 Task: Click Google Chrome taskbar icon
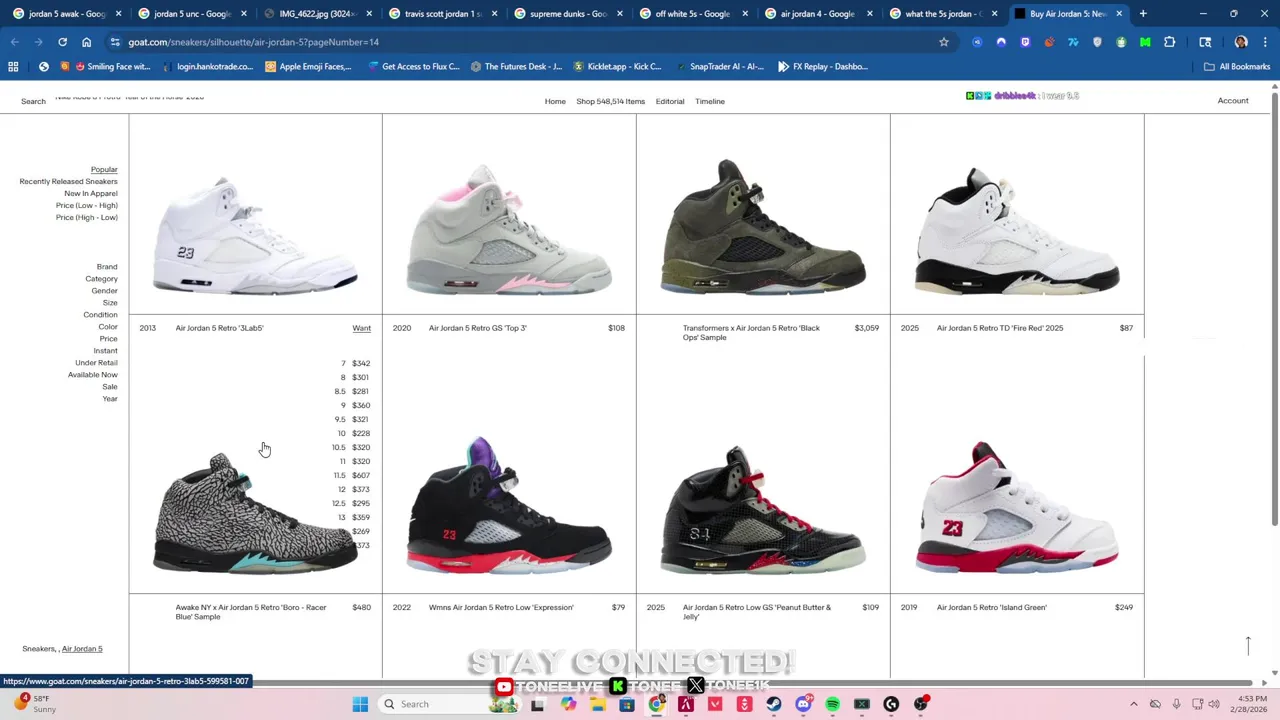656,704
